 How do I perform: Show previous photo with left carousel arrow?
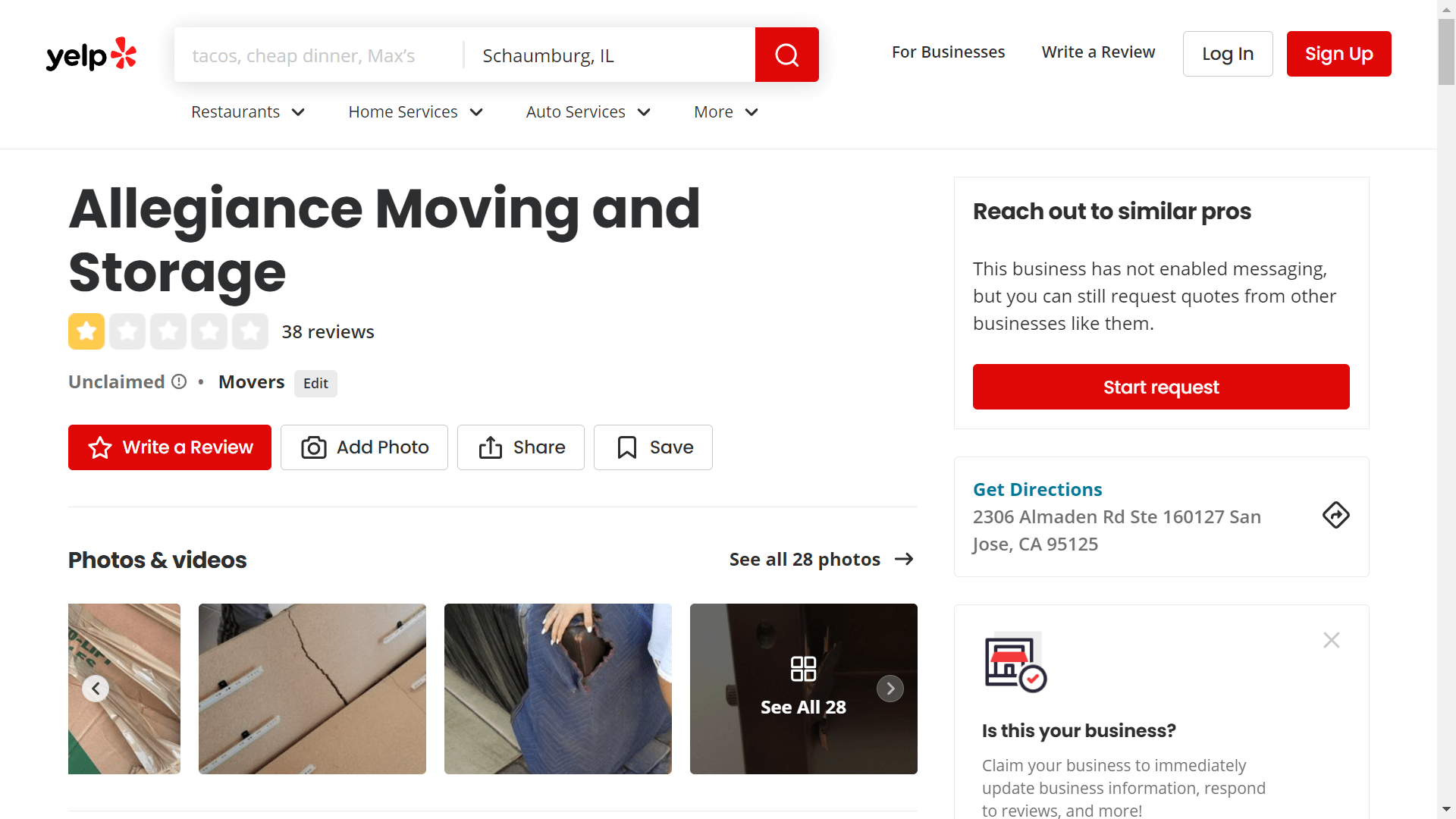coord(96,689)
